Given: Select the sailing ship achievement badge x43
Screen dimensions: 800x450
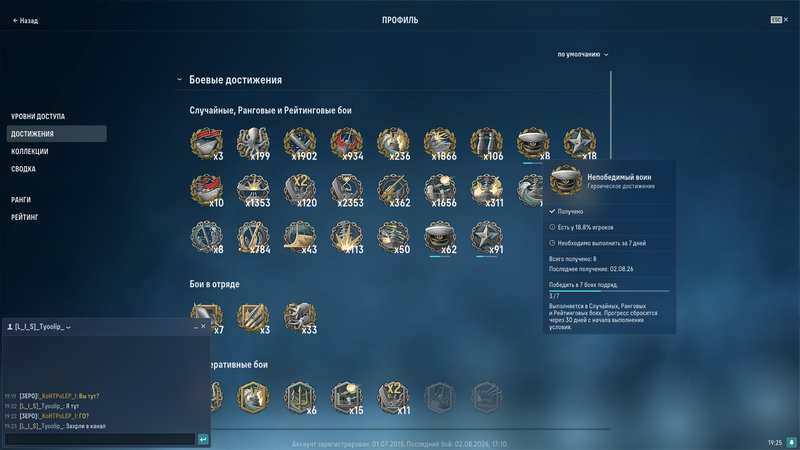Looking at the screenshot, I should (300, 237).
